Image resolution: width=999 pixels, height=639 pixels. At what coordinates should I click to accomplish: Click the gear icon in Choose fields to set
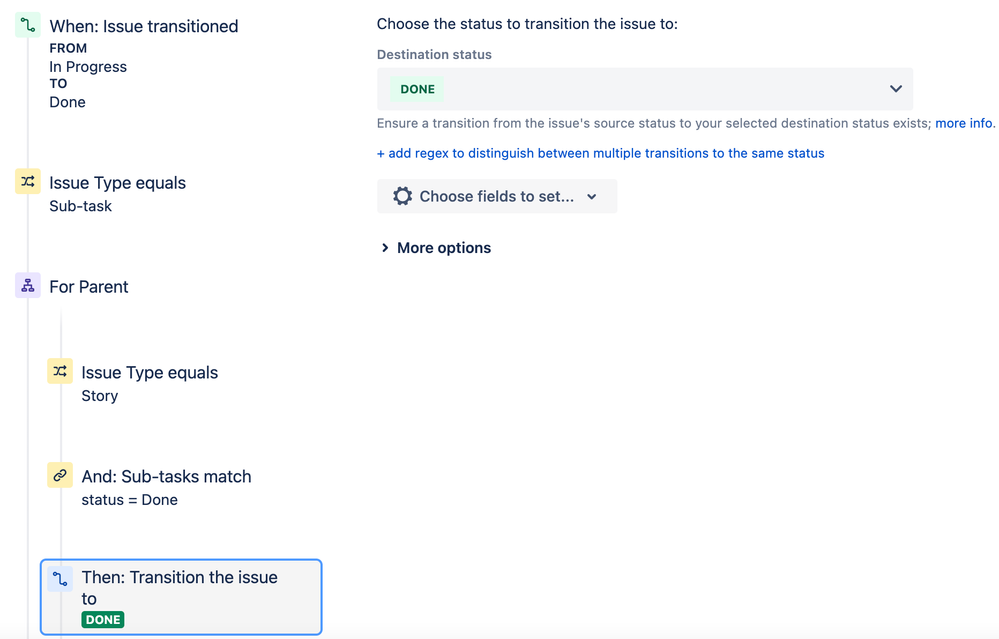(402, 196)
